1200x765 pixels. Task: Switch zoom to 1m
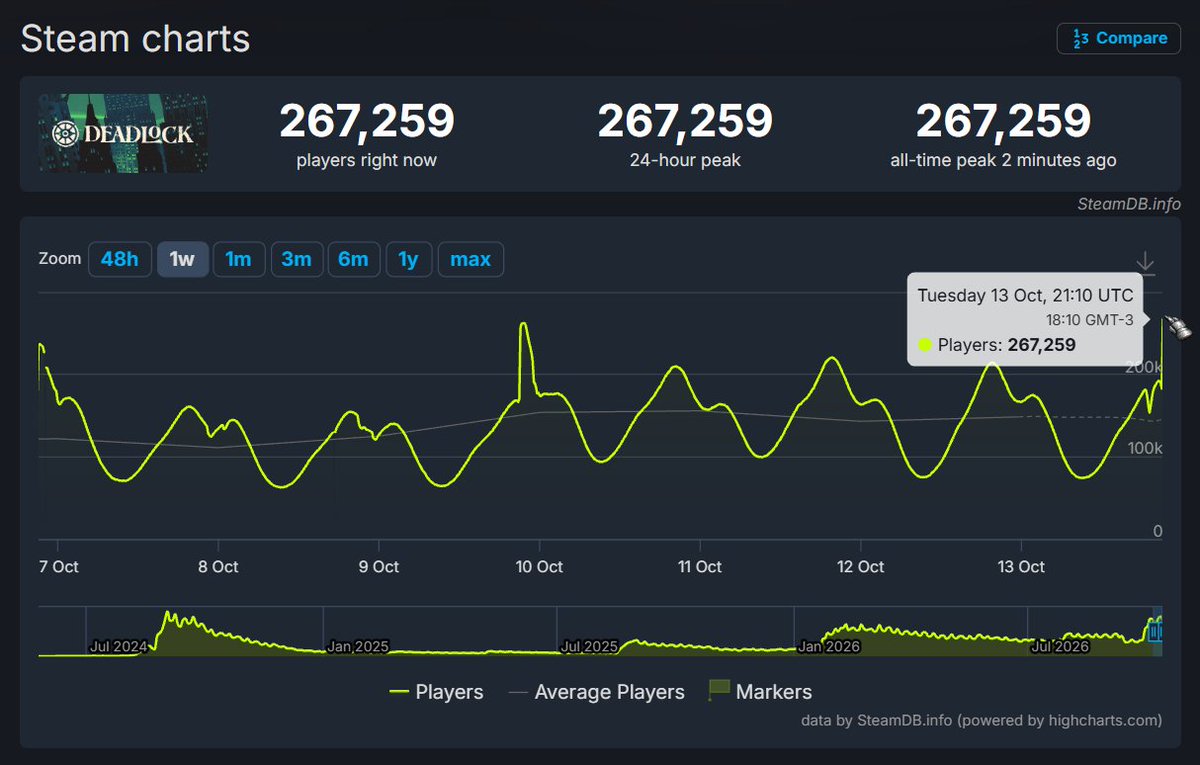click(238, 259)
